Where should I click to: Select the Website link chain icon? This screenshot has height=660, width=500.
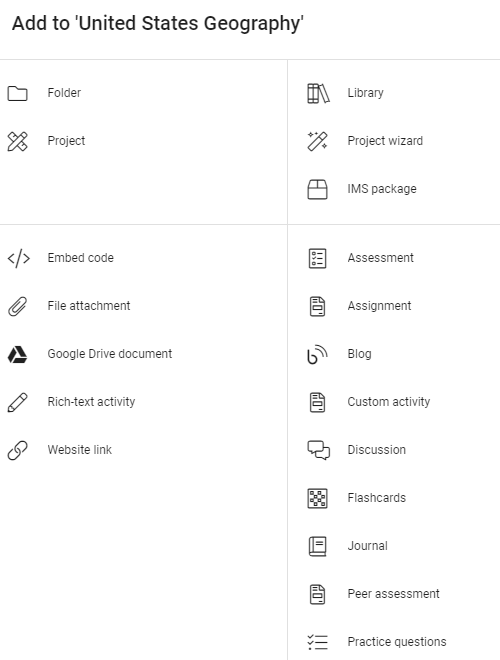coord(17,450)
